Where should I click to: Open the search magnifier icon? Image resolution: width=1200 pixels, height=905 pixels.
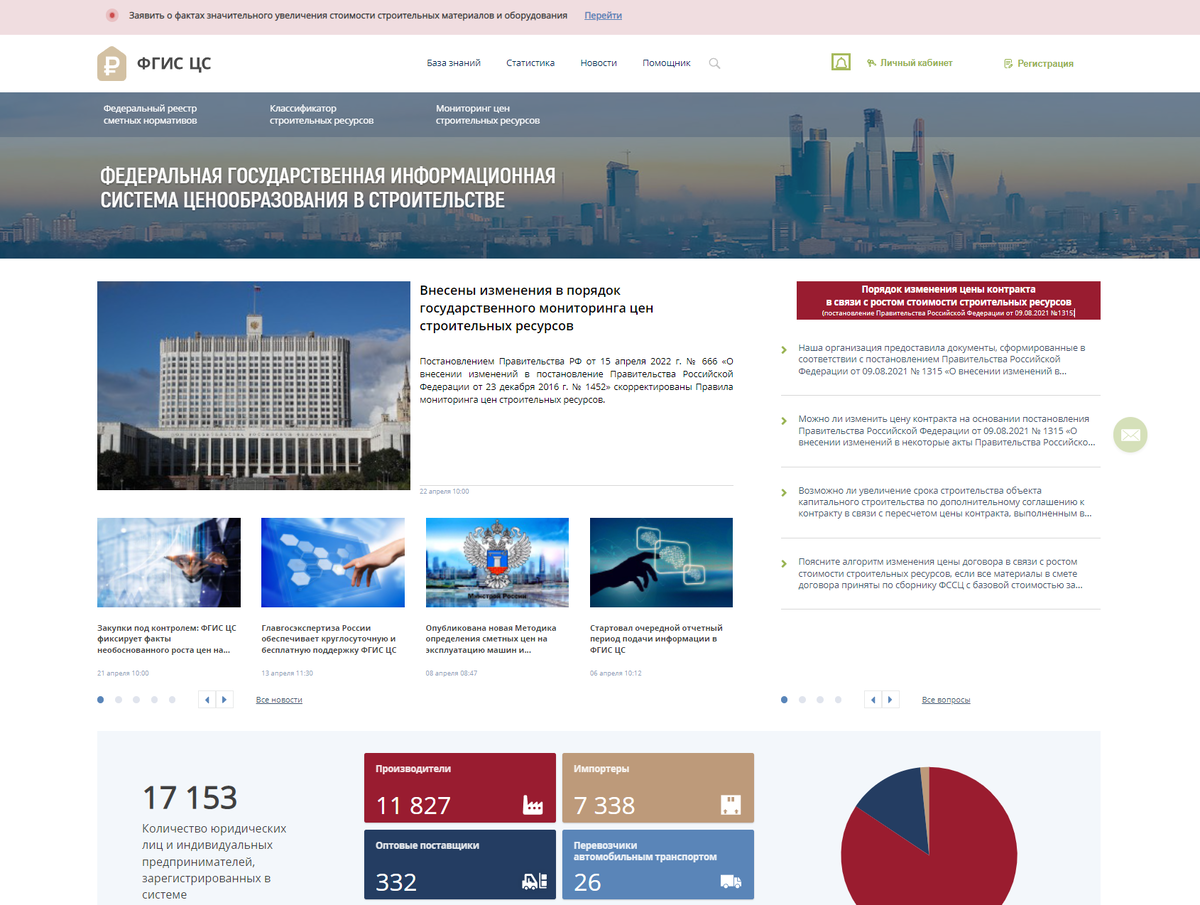tap(714, 63)
